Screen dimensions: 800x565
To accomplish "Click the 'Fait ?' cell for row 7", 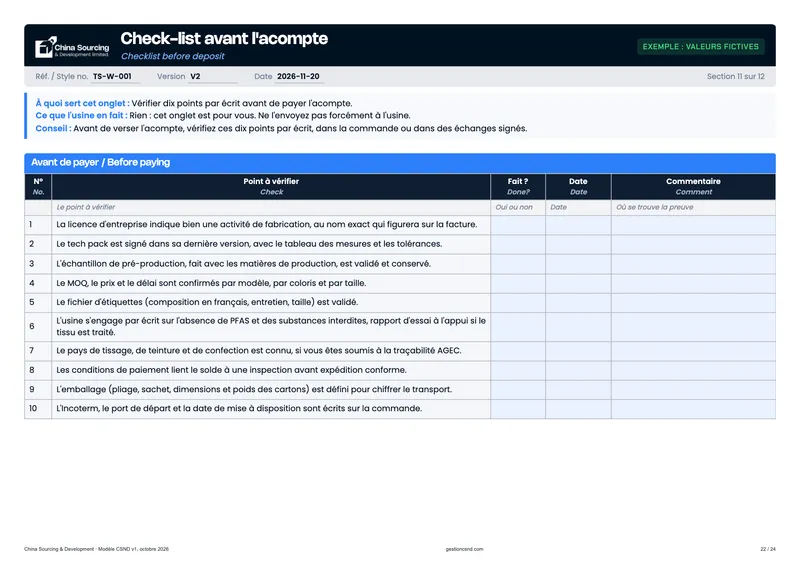I will [518, 351].
